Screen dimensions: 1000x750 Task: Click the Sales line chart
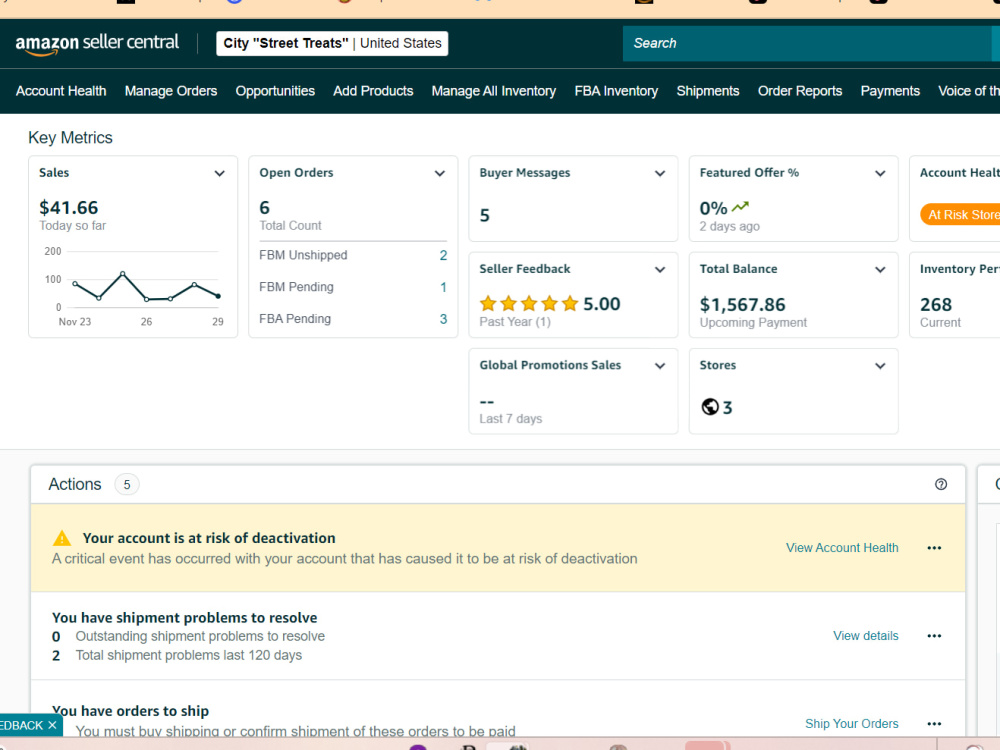pos(134,286)
